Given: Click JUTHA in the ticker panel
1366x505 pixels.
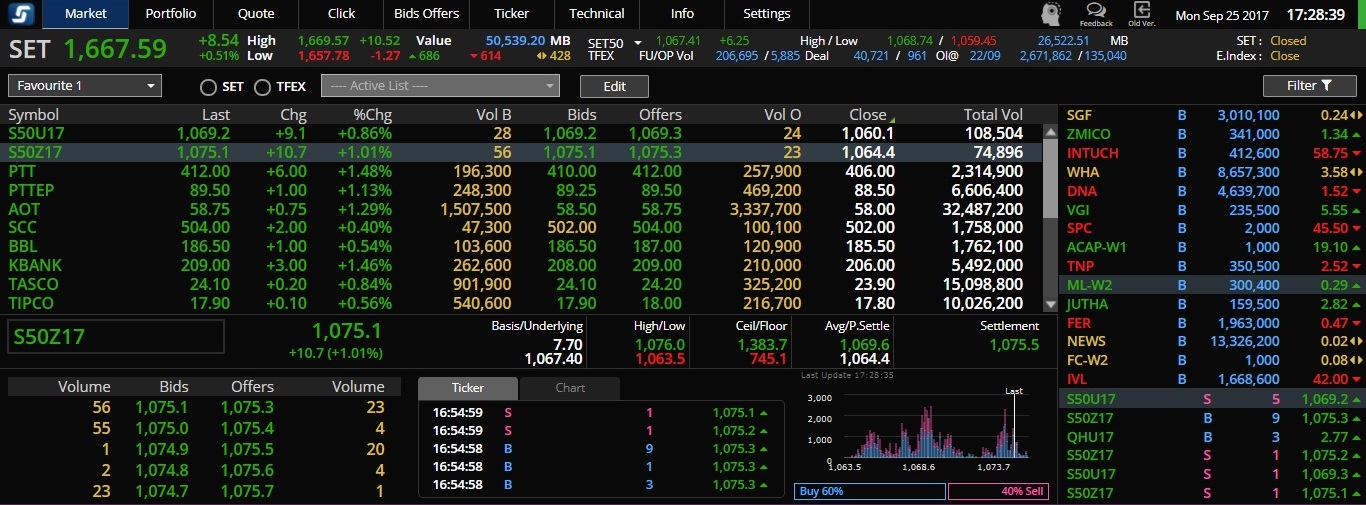Looking at the screenshot, I should coord(1087,305).
